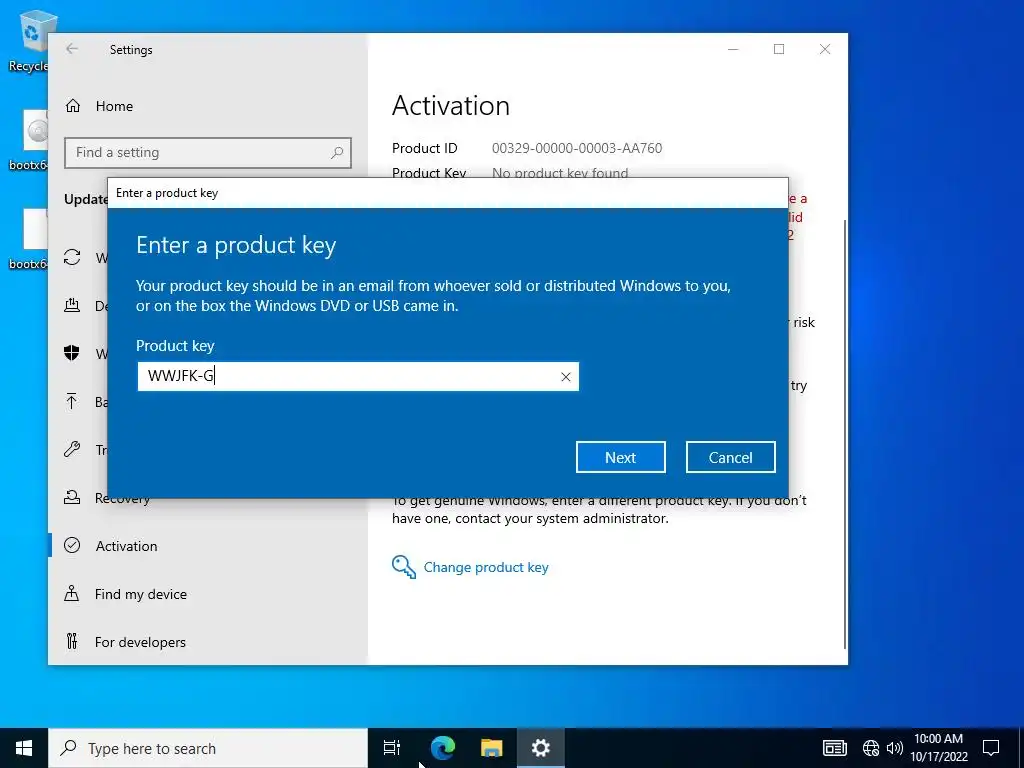Click the taskbar search box
The image size is (1024, 768).
208,748
